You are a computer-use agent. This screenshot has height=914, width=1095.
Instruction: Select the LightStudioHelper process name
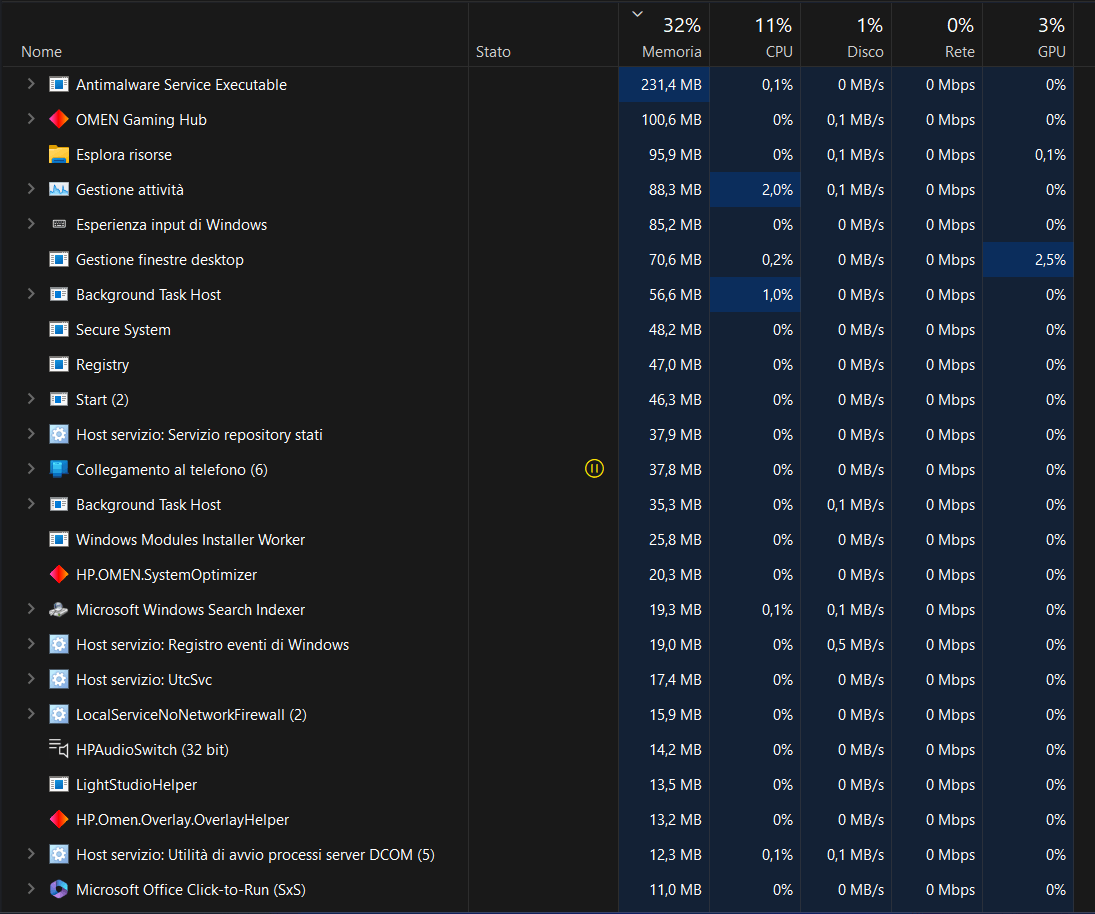pyautogui.click(x=136, y=785)
